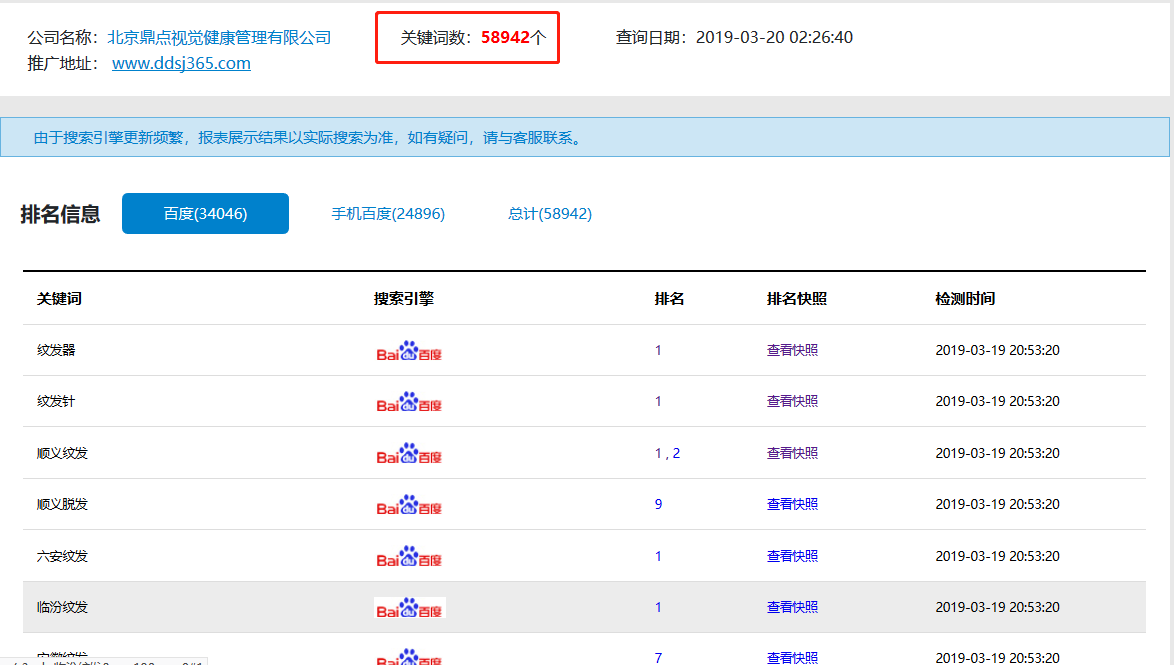Click the query date 2019-03-20 02:26:40
The width and height of the screenshot is (1174, 665).
click(774, 37)
